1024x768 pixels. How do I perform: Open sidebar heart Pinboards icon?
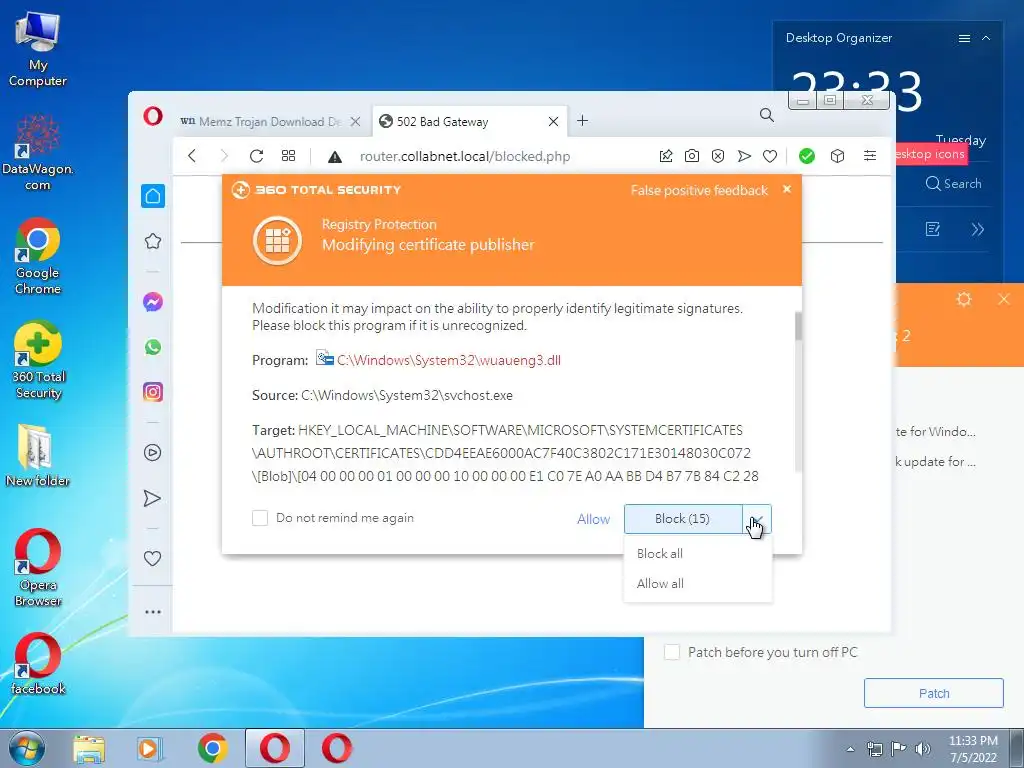tap(152, 558)
